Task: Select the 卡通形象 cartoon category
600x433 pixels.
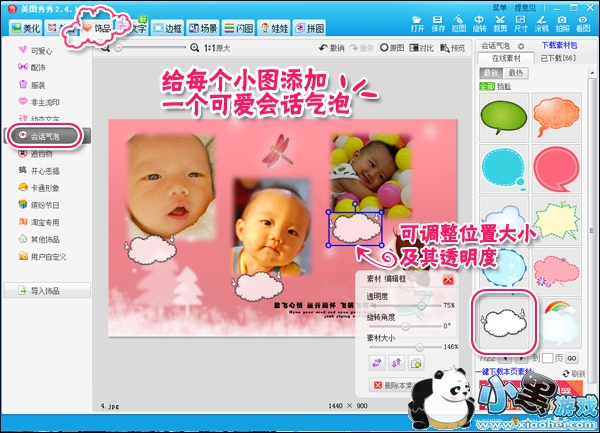Action: click(39, 188)
